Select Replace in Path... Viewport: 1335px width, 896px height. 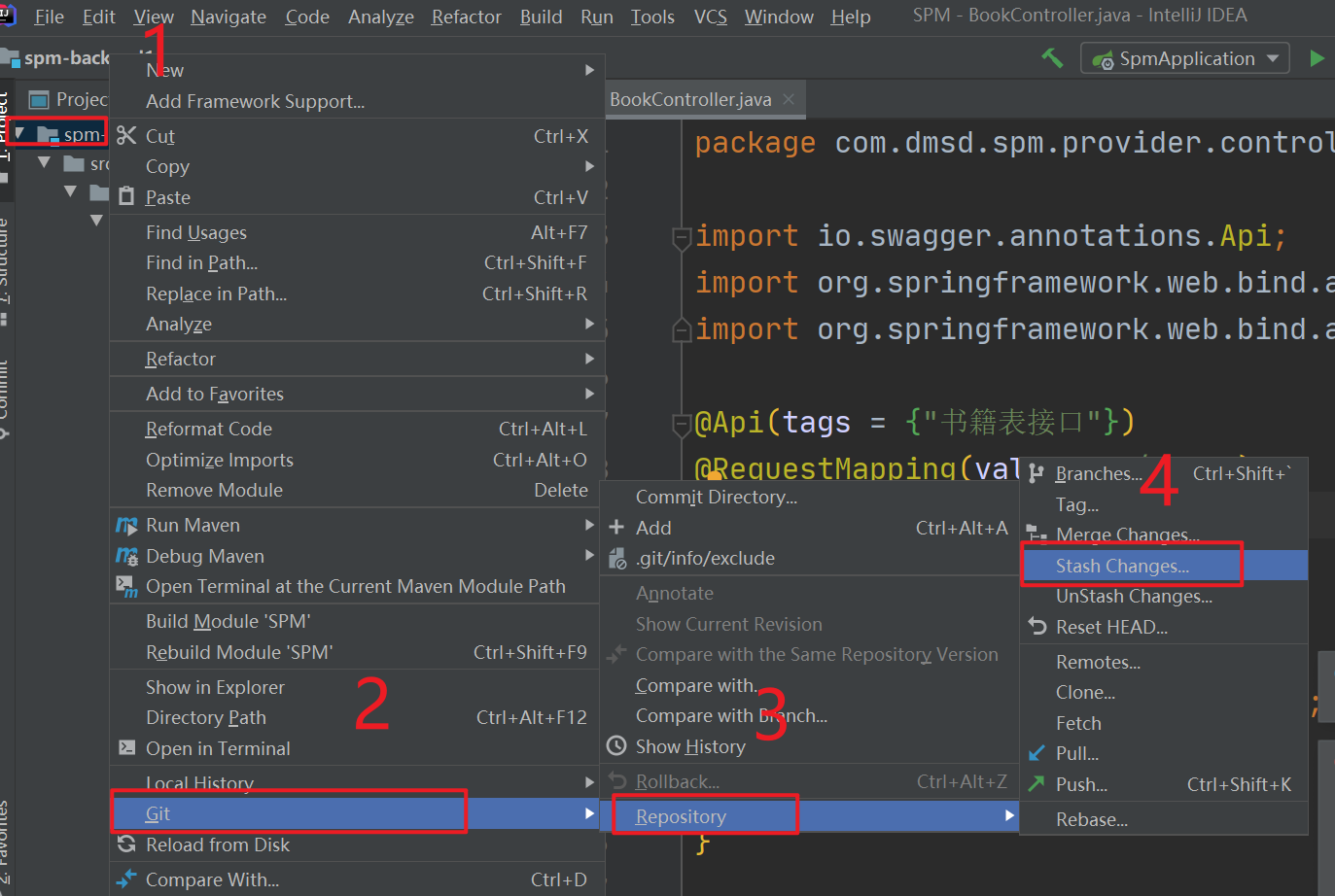click(357, 293)
